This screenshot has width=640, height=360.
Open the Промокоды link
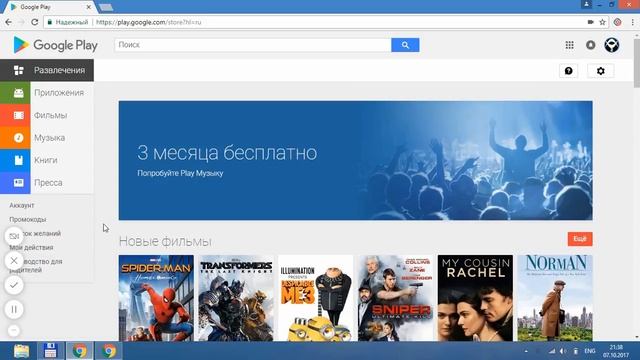tap(28, 219)
